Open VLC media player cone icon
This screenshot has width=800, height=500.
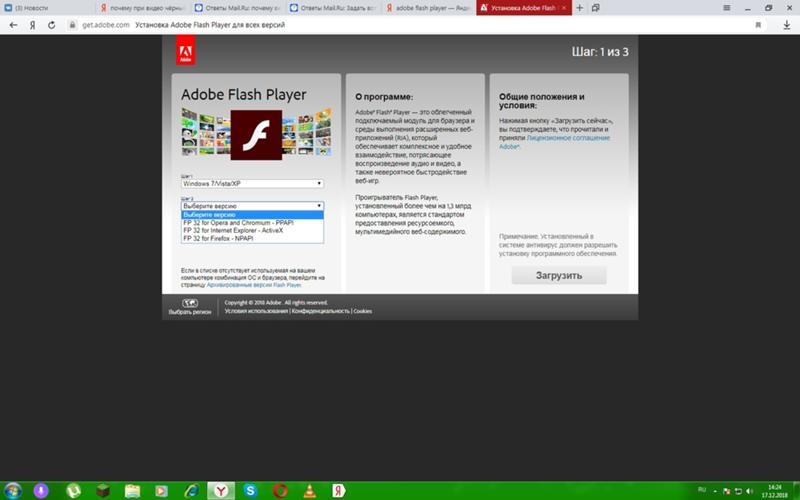click(309, 491)
